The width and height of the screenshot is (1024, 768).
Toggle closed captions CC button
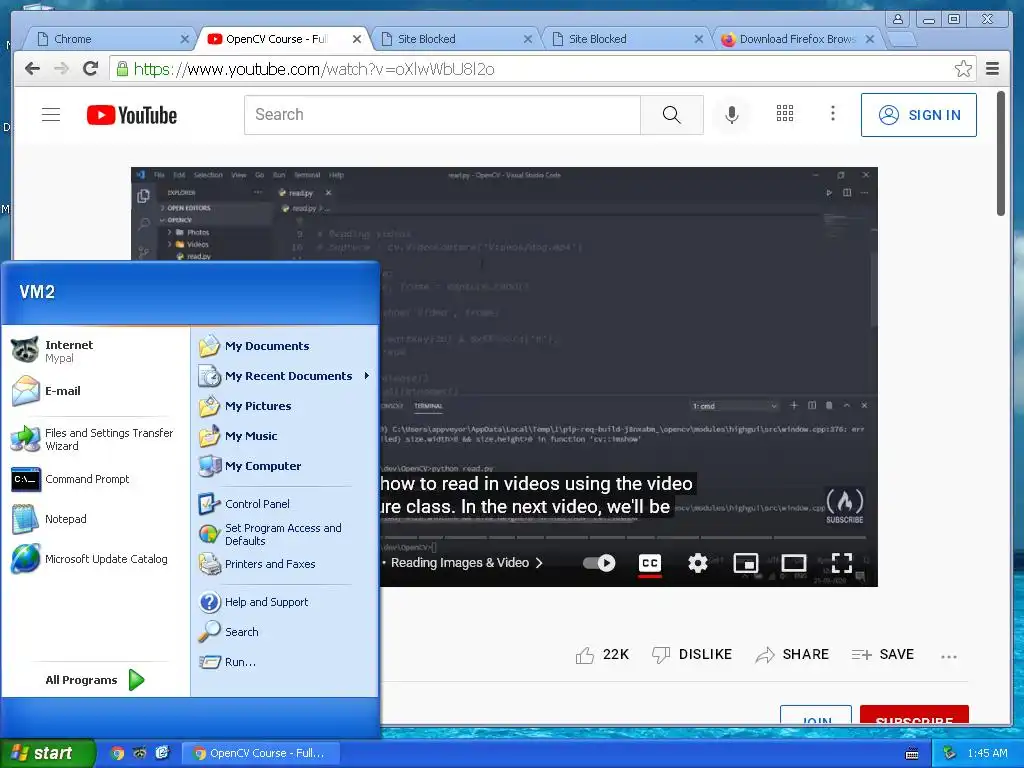(649, 564)
